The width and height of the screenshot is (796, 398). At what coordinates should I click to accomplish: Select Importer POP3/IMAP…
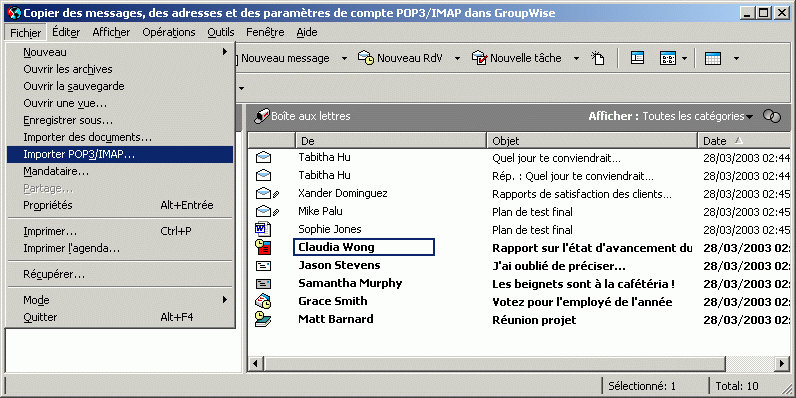(120, 154)
